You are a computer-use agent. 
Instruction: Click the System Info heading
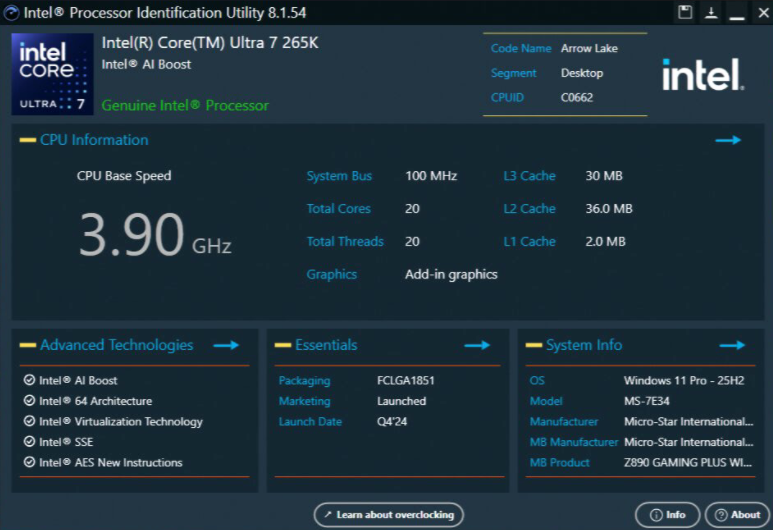tap(584, 345)
